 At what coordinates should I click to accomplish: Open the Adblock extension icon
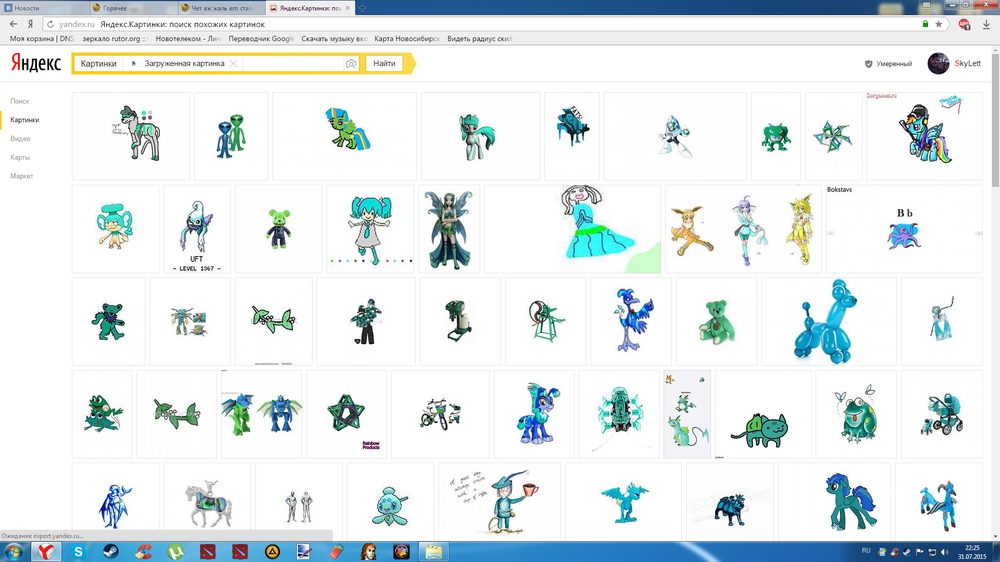pyautogui.click(x=964, y=24)
